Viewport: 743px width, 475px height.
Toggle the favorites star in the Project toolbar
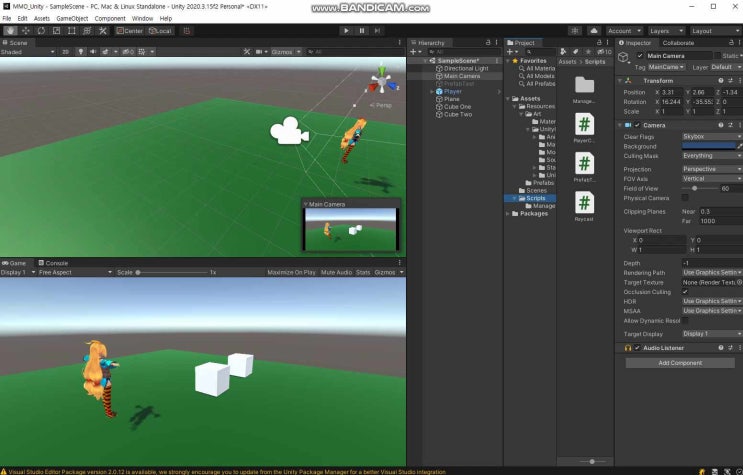588,52
